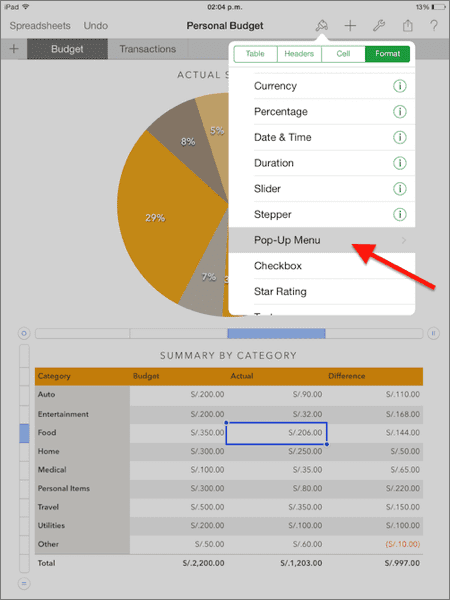Select the Other category cell
The width and height of the screenshot is (450, 600).
[82, 544]
